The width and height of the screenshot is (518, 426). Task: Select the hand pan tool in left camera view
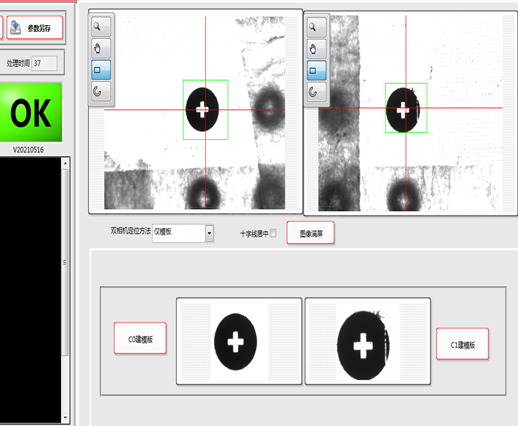[101, 48]
